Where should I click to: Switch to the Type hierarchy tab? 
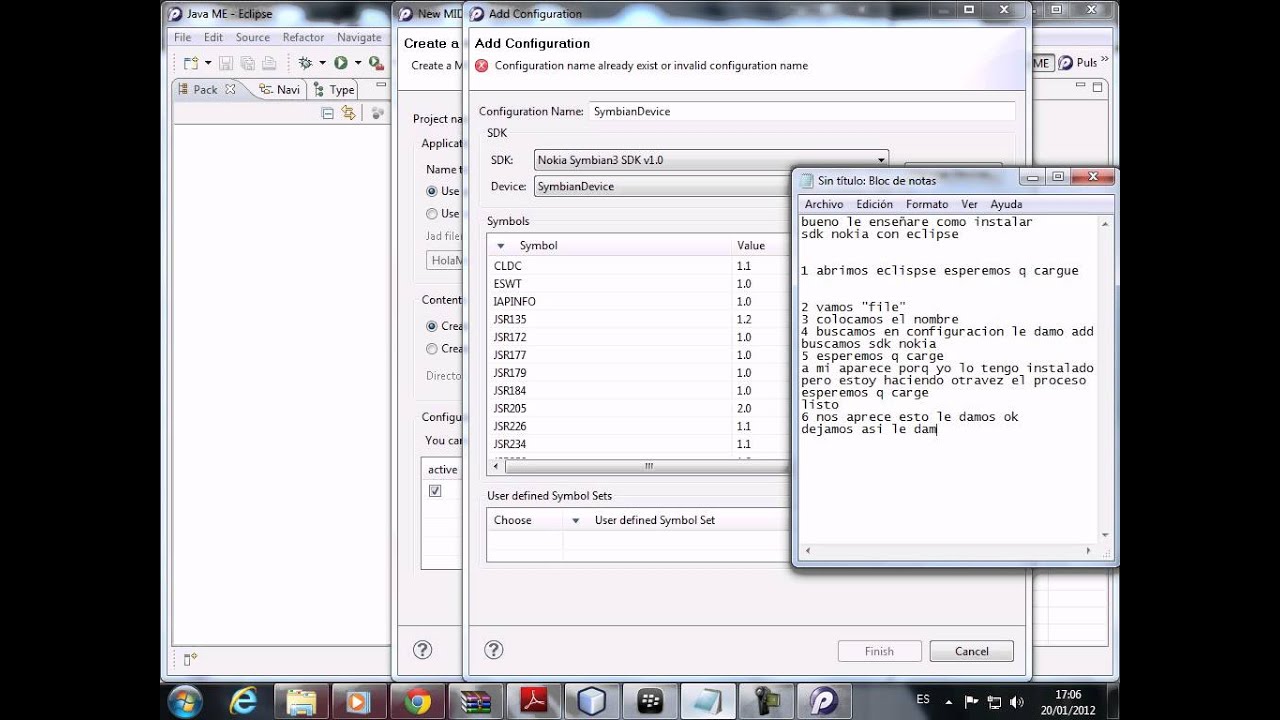point(334,89)
